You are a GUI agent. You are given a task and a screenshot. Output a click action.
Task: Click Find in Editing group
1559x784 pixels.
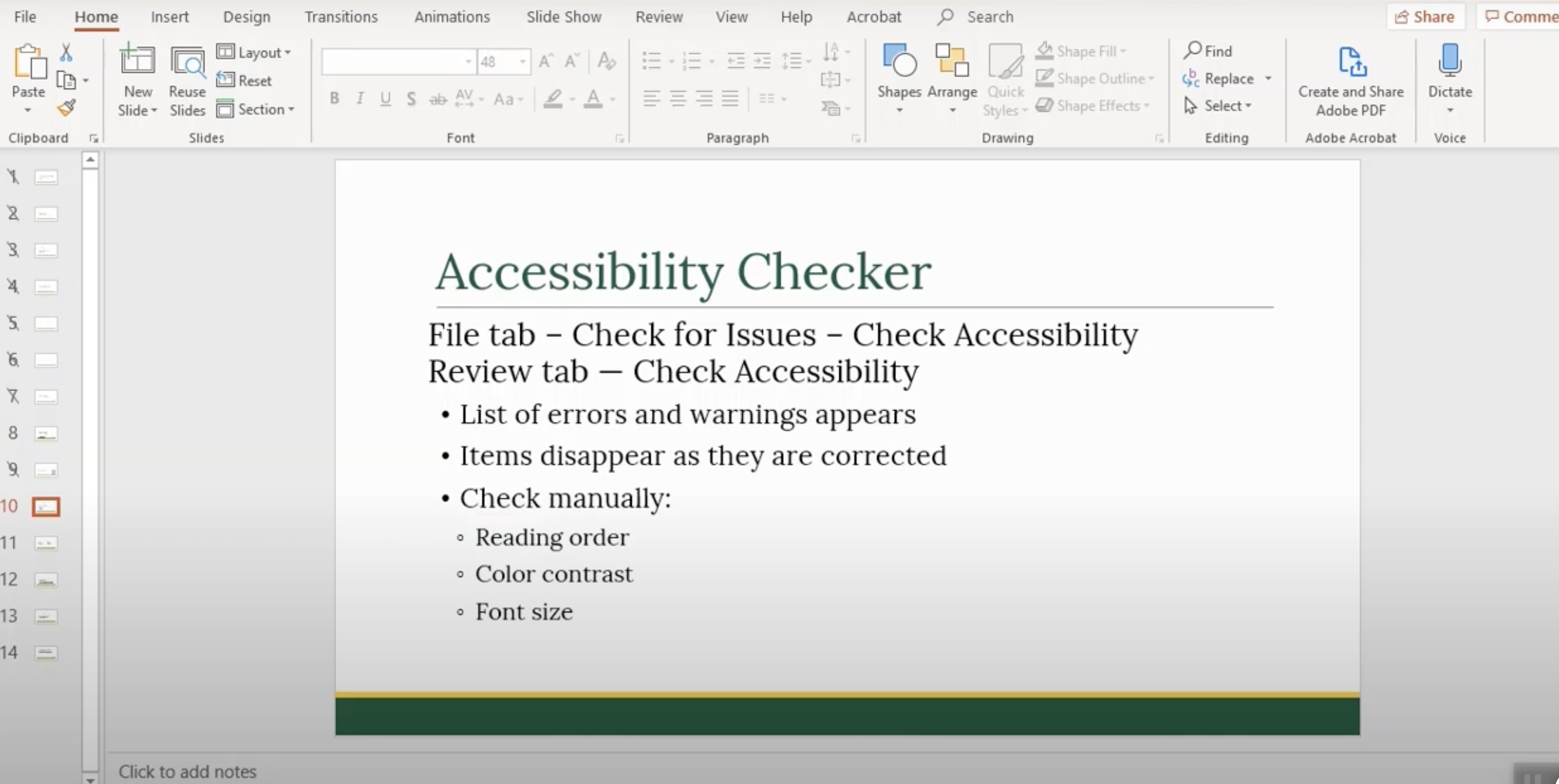pos(1207,51)
